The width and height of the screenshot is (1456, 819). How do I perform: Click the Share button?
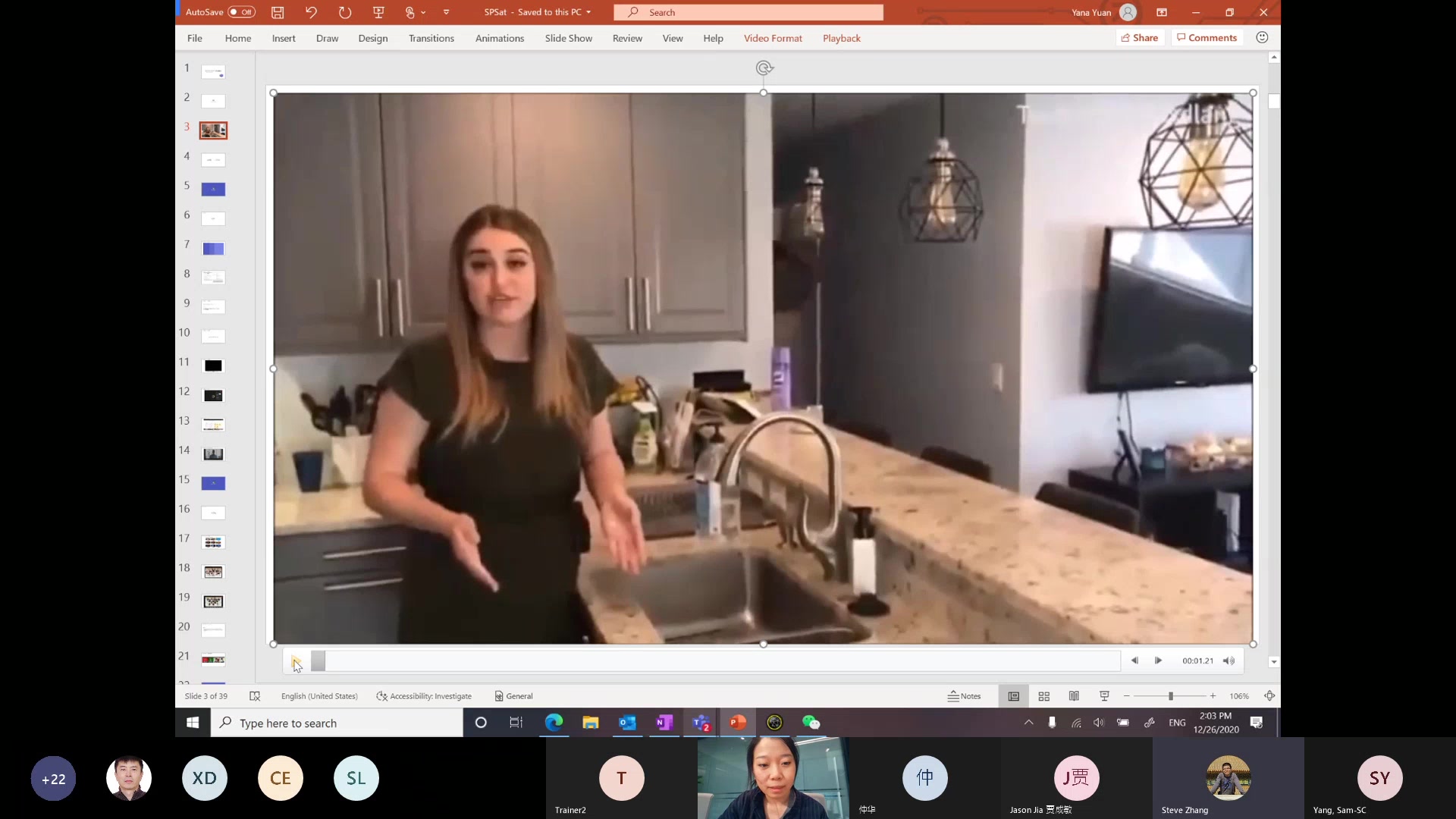coord(1140,38)
